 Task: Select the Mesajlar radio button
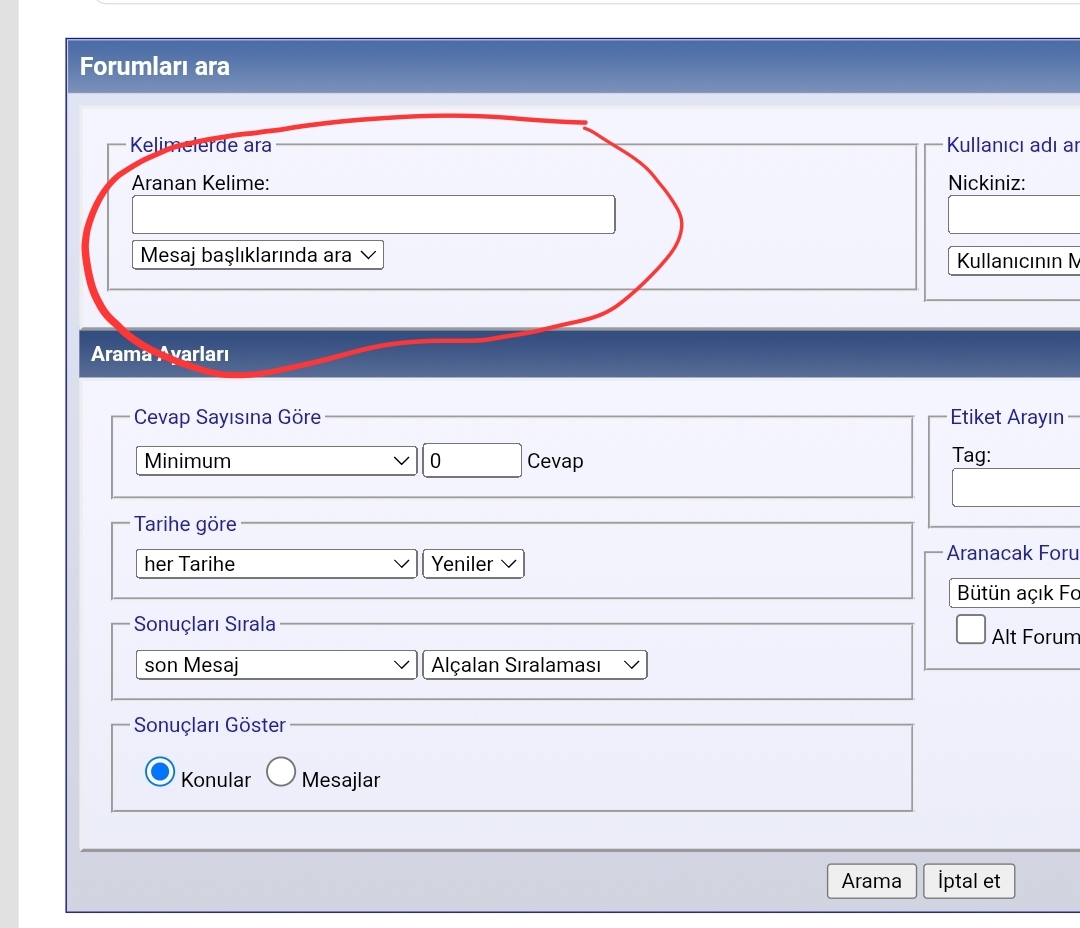click(281, 772)
